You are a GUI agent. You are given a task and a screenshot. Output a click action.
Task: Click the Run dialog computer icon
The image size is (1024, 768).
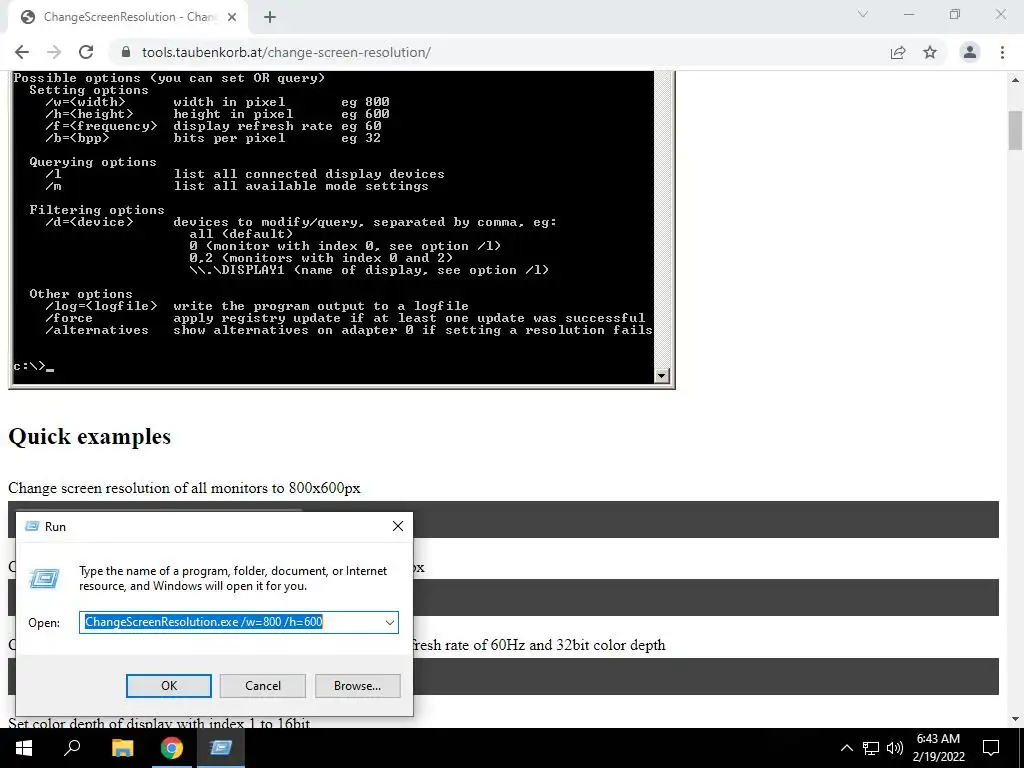click(44, 578)
